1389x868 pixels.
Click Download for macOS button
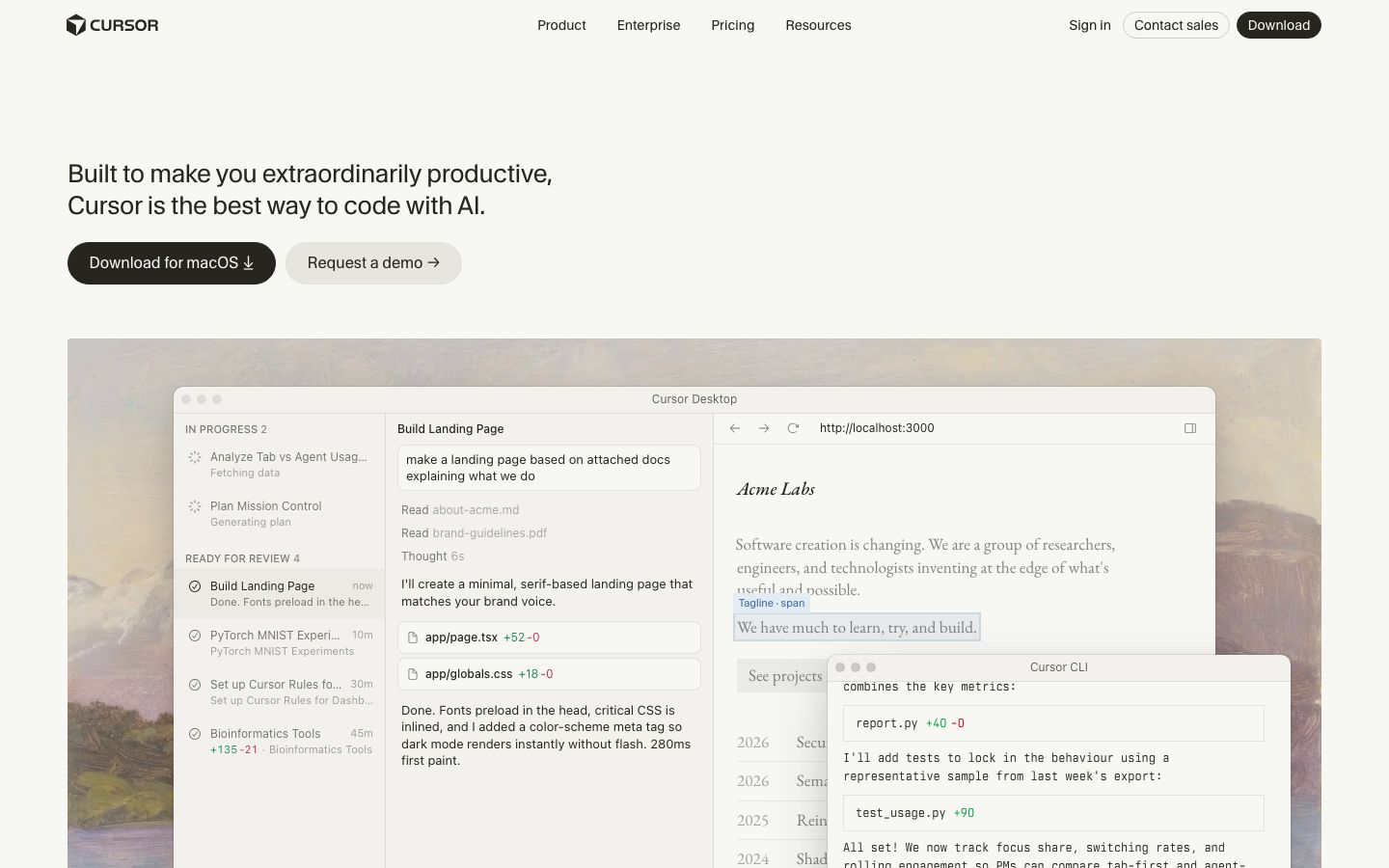172,263
